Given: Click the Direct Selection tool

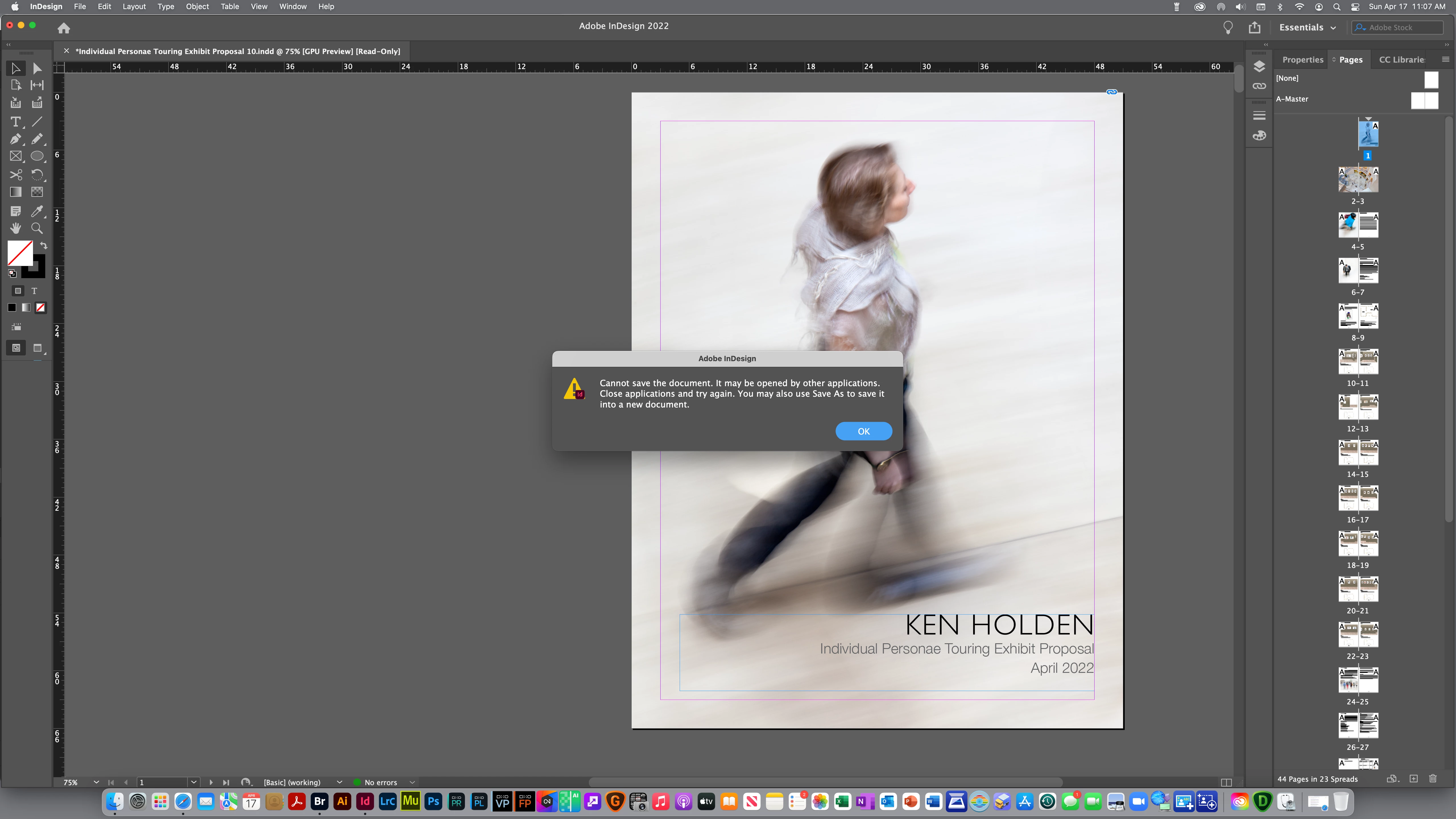Looking at the screenshot, I should (37, 69).
